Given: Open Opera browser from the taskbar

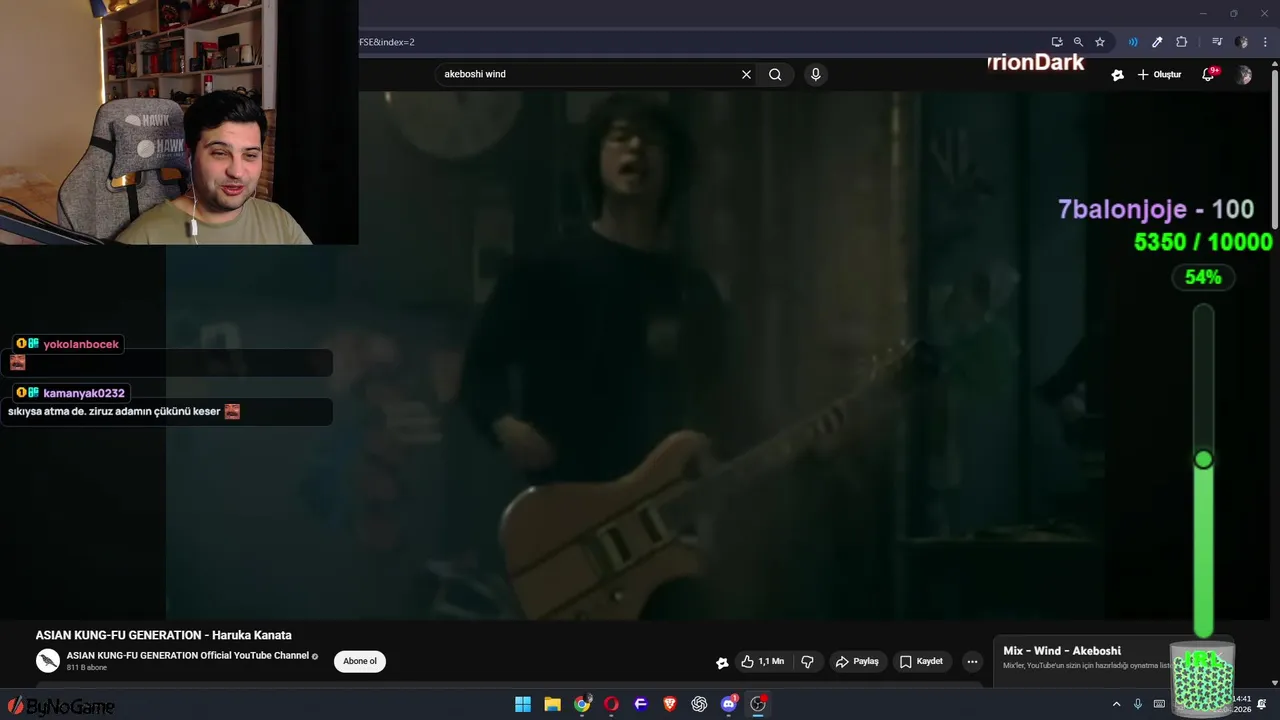Looking at the screenshot, I should (611, 704).
